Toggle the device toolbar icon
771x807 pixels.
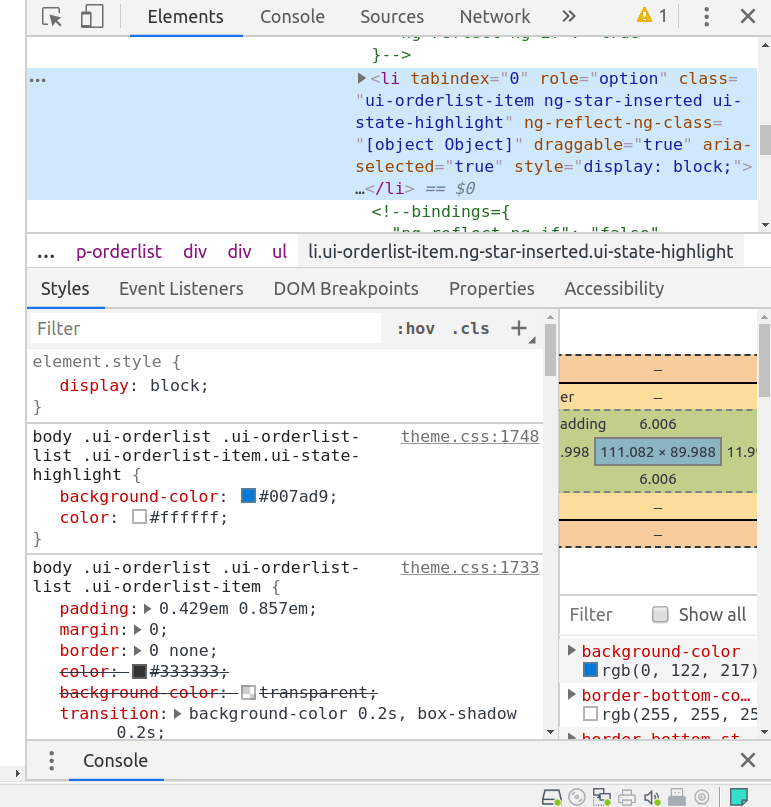coord(92,16)
